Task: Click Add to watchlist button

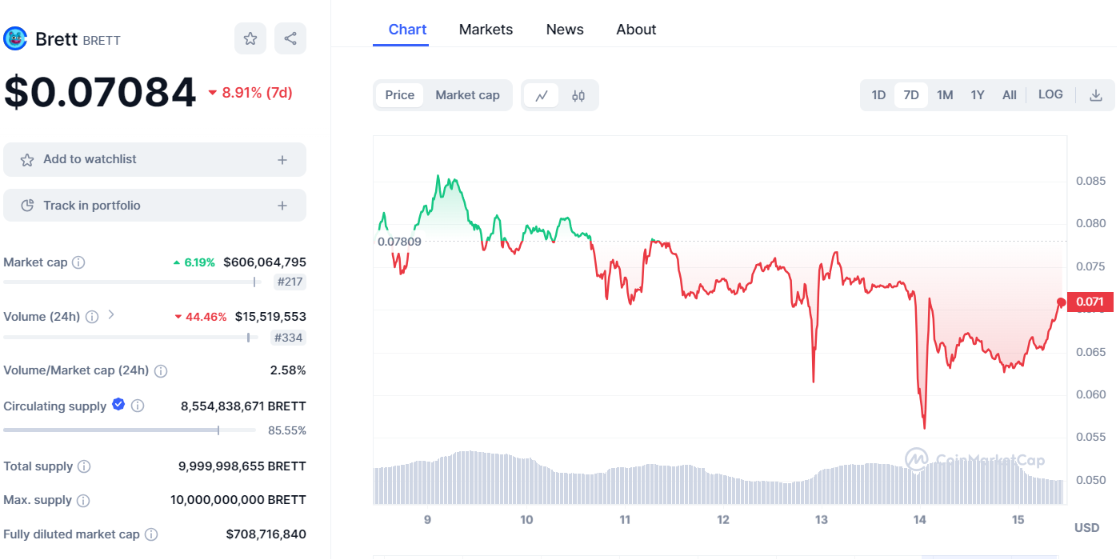Action: pyautogui.click(x=155, y=160)
